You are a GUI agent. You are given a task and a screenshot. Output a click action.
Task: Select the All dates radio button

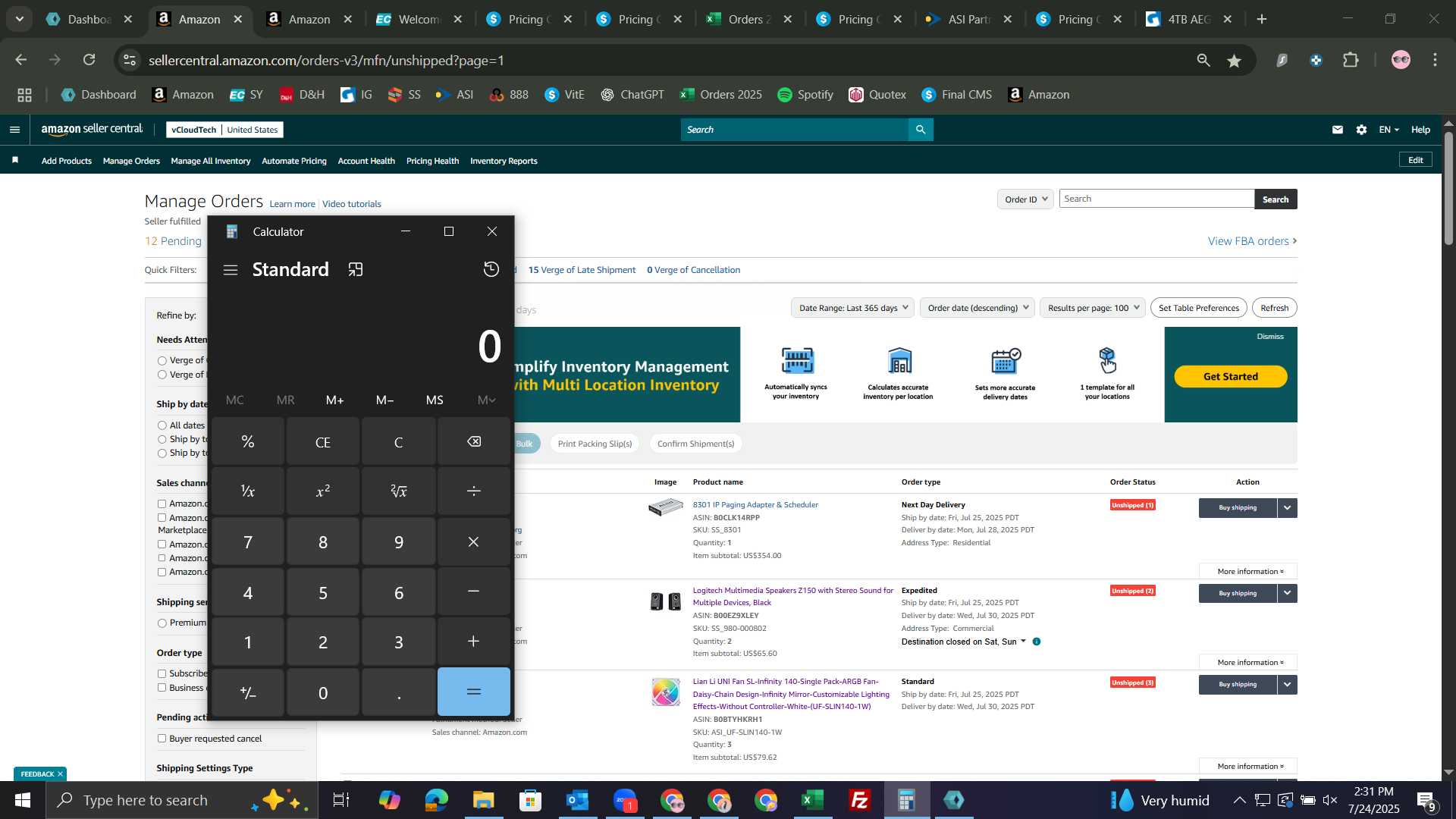162,425
